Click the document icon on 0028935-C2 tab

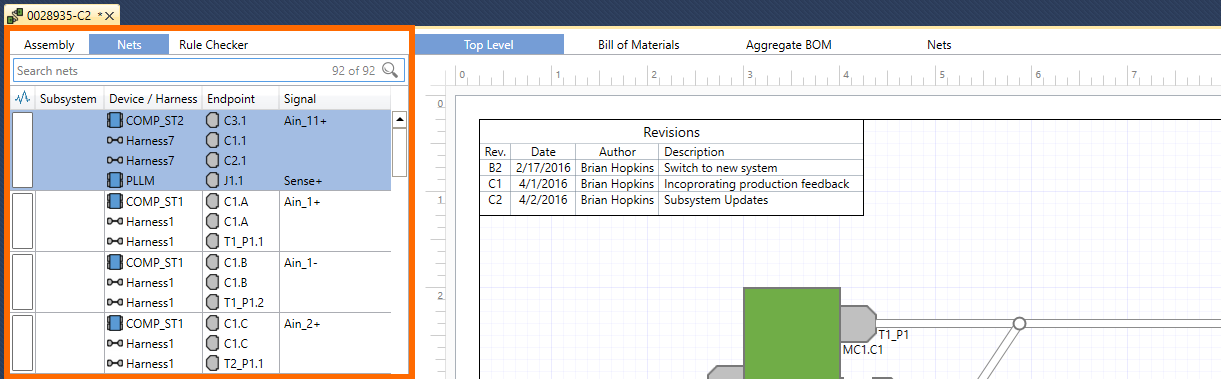click(16, 15)
